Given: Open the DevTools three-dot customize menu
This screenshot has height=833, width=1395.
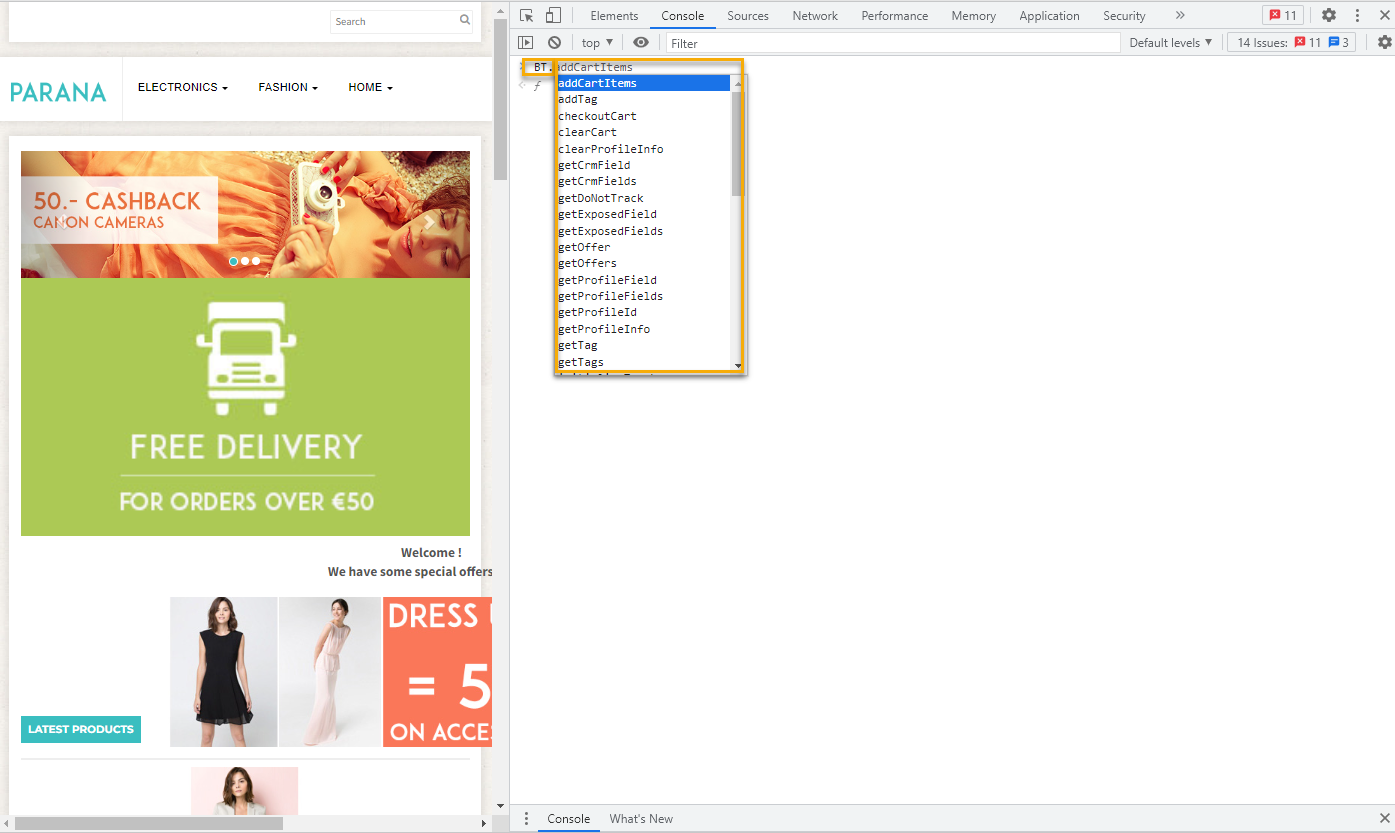Looking at the screenshot, I should click(x=1357, y=15).
